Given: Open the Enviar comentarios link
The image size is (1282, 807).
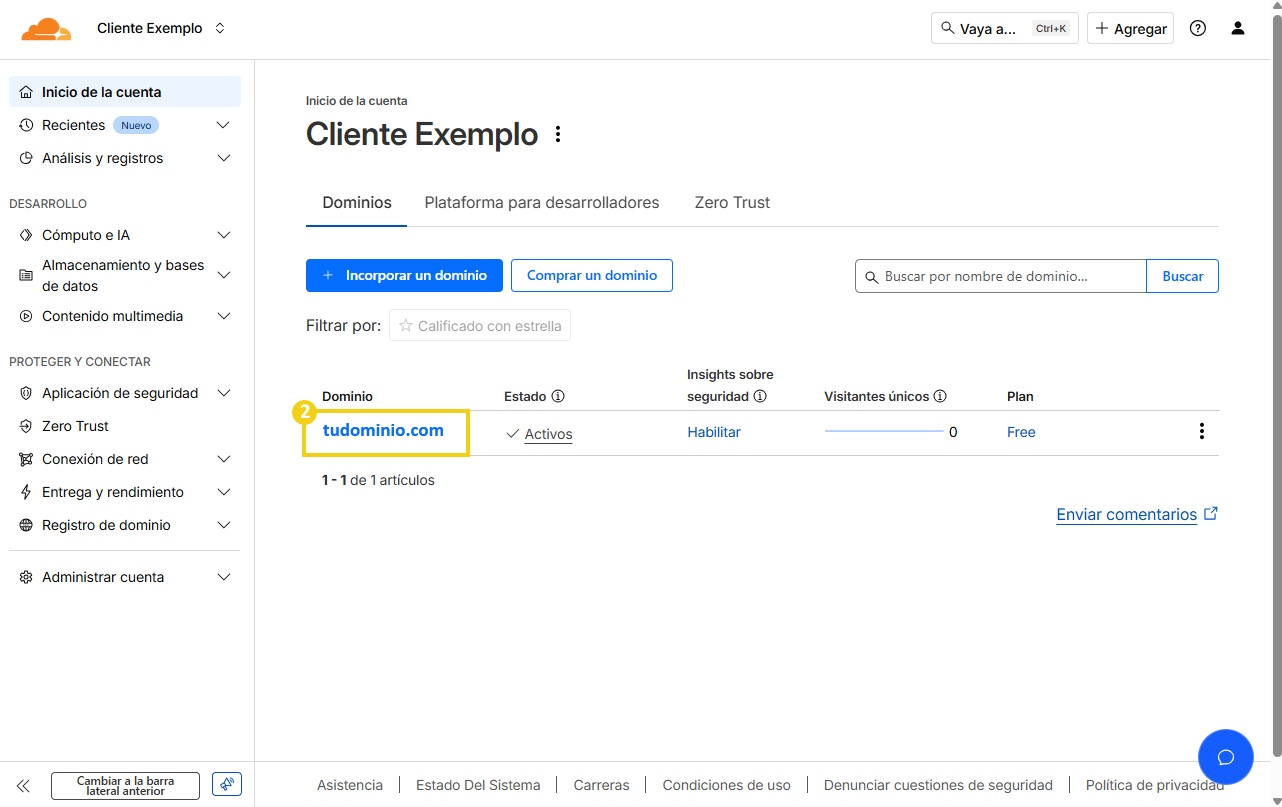Looking at the screenshot, I should click(1127, 514).
